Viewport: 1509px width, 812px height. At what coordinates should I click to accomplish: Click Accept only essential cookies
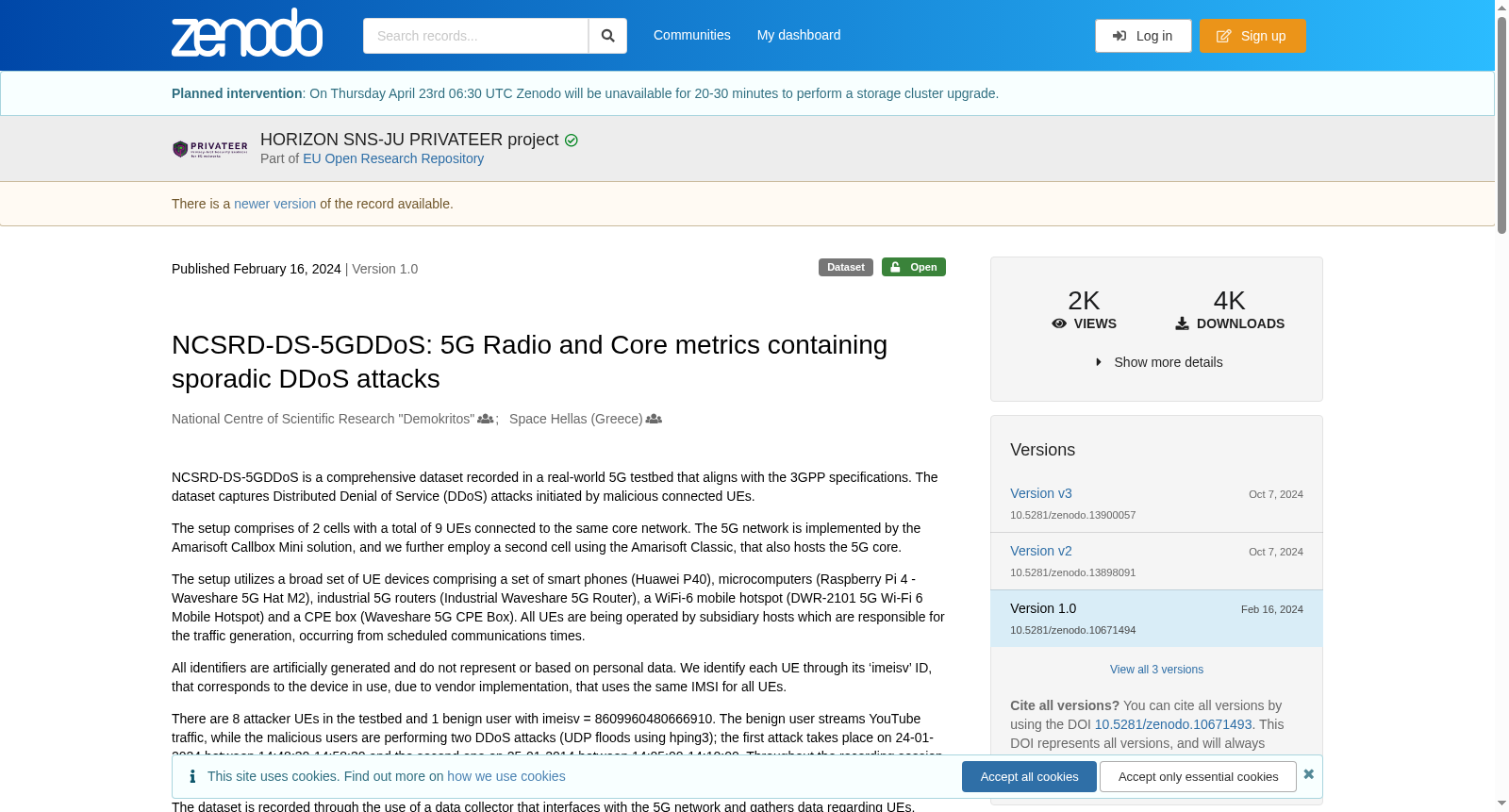pyautogui.click(x=1198, y=776)
